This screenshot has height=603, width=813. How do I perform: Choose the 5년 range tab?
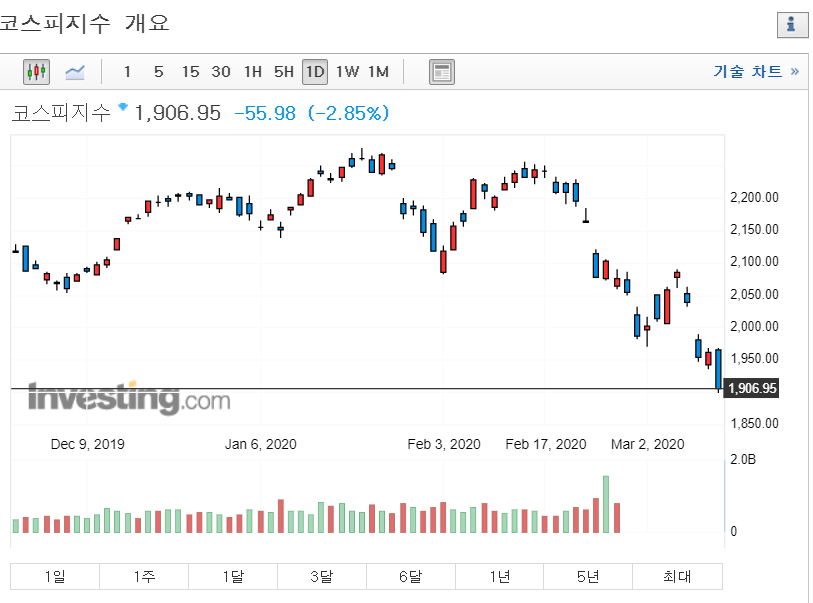point(588,576)
